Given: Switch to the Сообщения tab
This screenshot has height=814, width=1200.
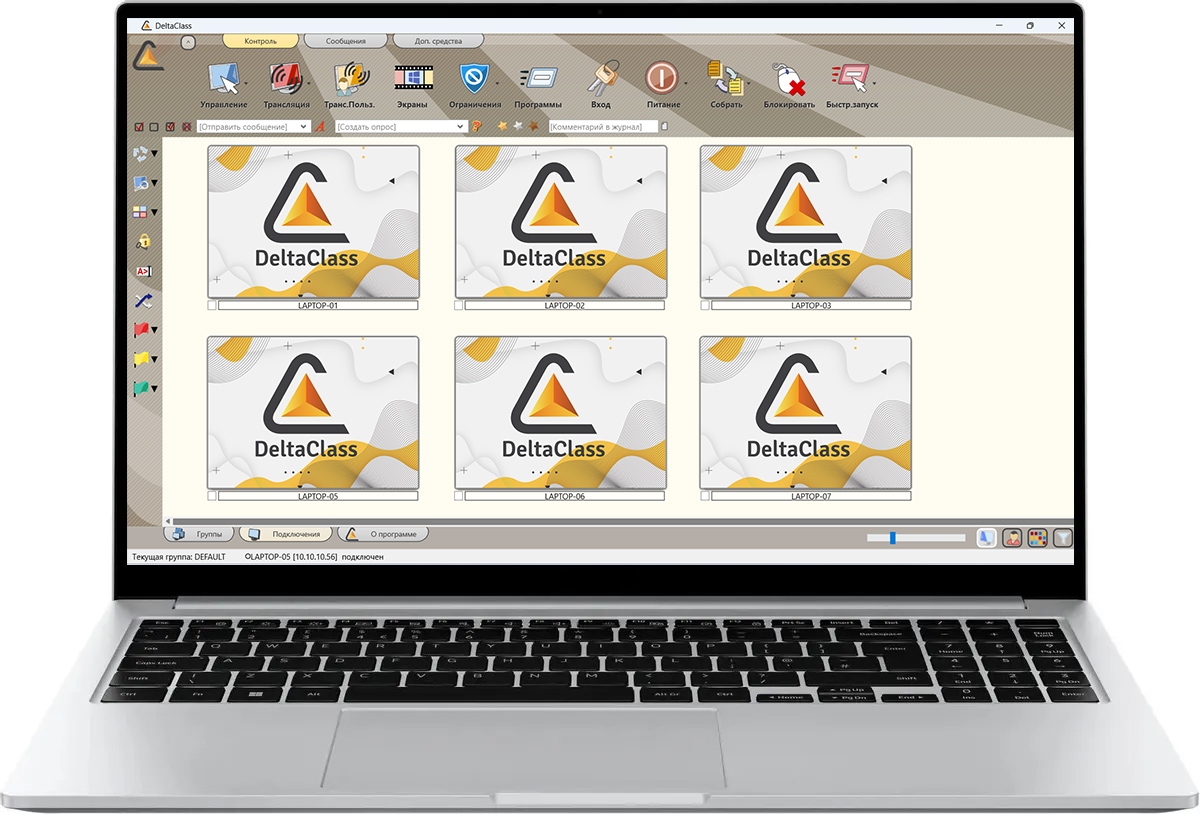Looking at the screenshot, I should [344, 42].
